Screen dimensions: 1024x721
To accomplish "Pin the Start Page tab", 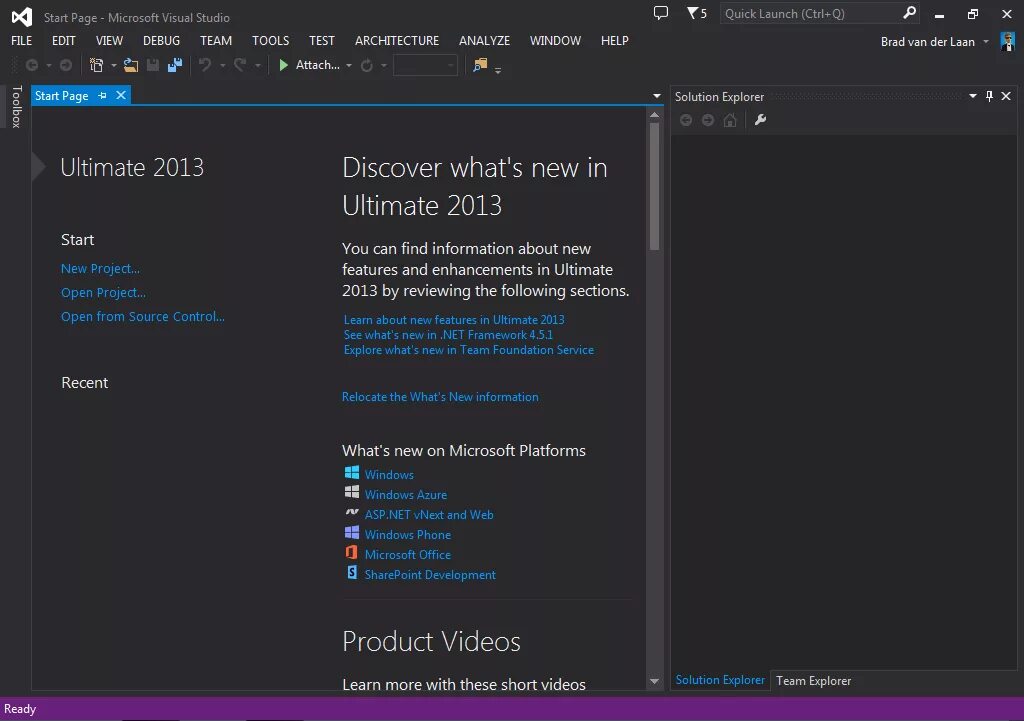I will [x=103, y=95].
